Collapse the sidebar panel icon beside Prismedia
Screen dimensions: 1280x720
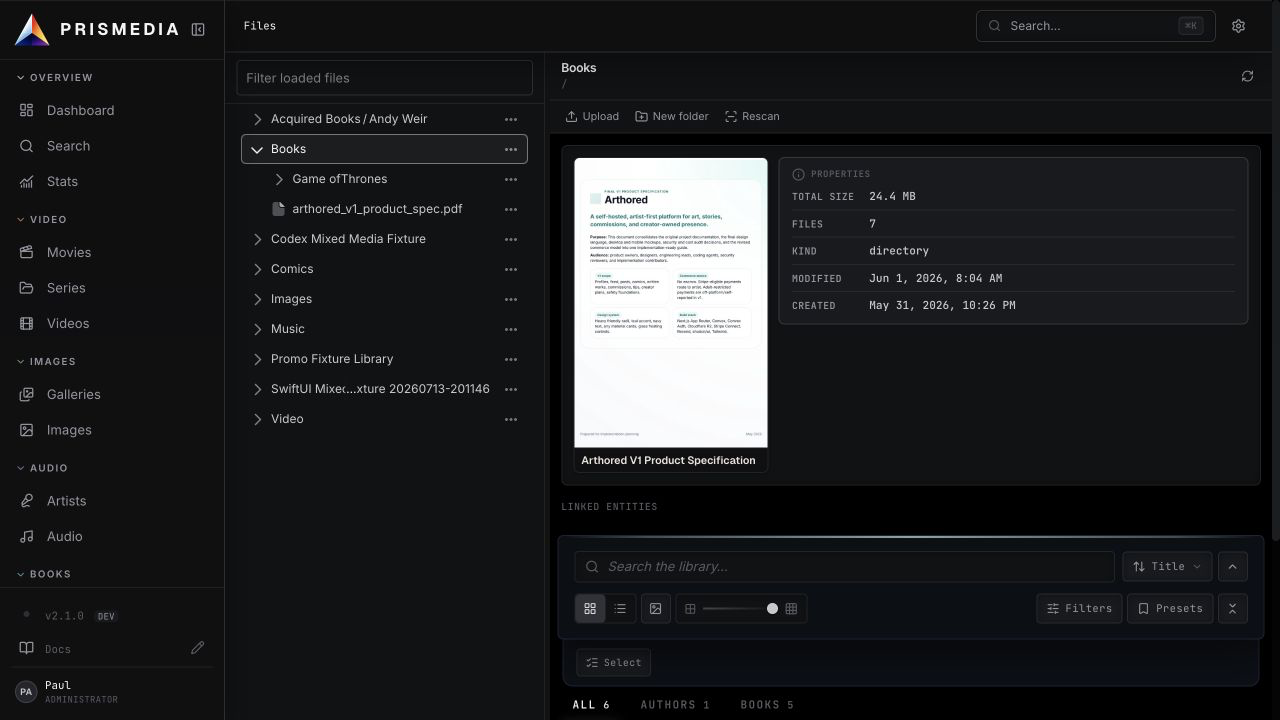pyautogui.click(x=198, y=30)
